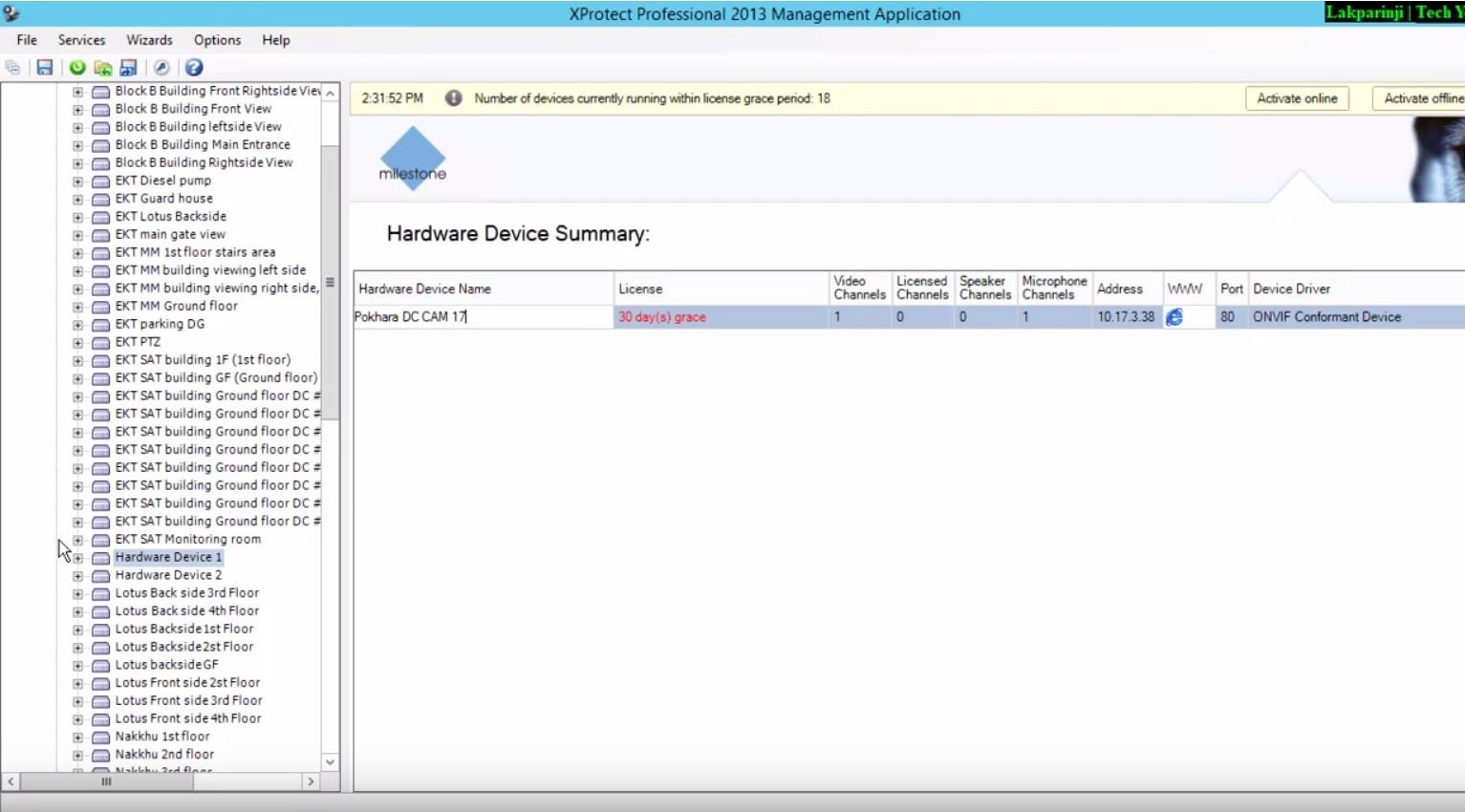Click device icon for EKT MM Ground floor

[x=100, y=307]
